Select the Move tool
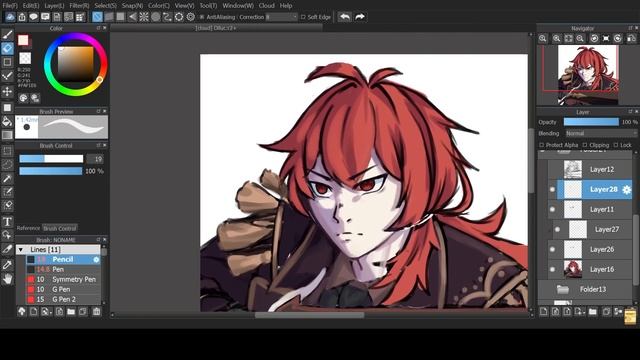The height and width of the screenshot is (360, 640). [x=7, y=91]
